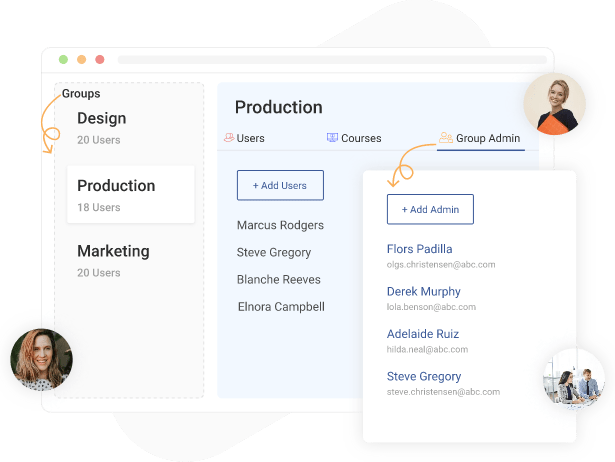
Task: Open the Marketing group
Action: (113, 260)
